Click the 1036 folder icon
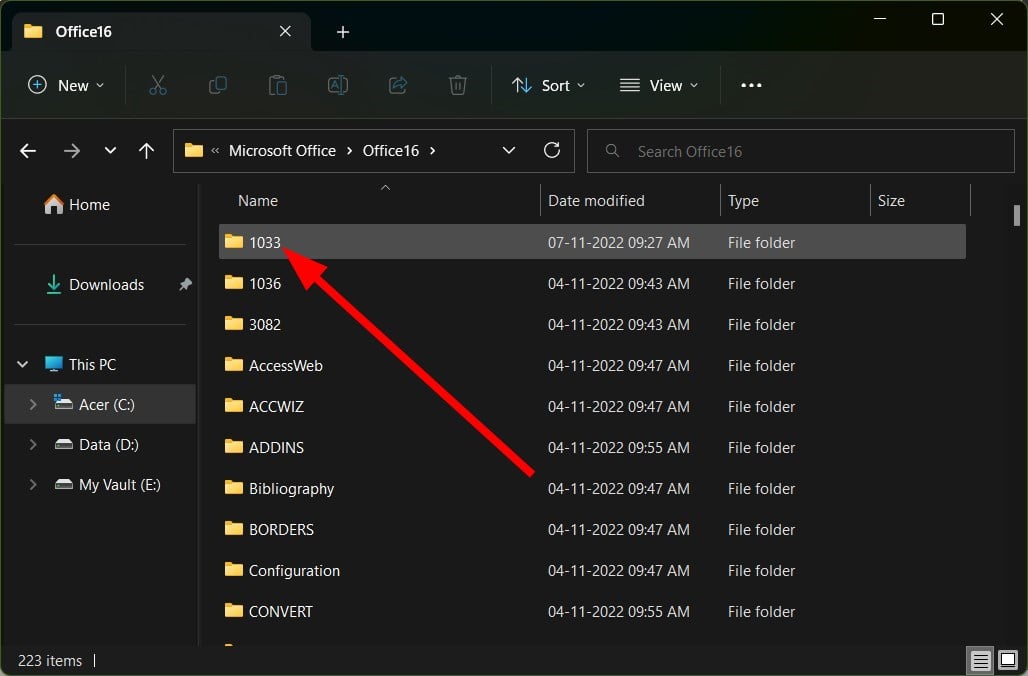1028x676 pixels. point(233,283)
